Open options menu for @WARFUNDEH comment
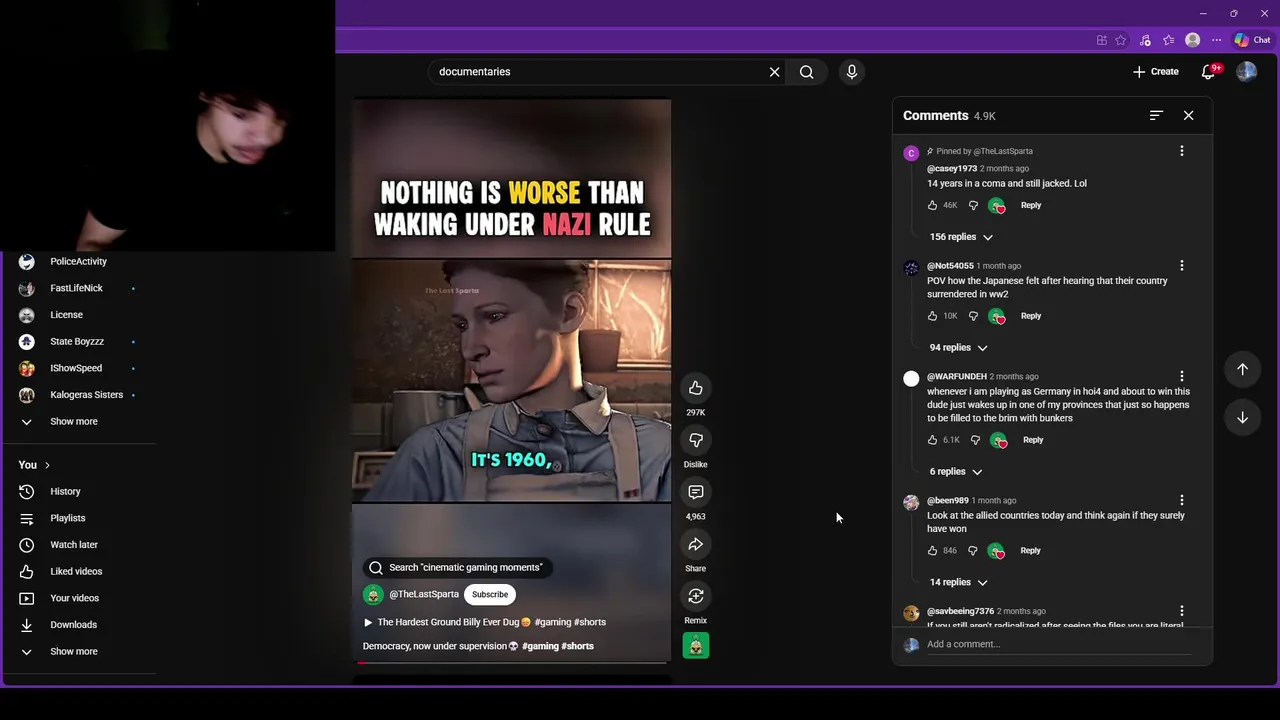This screenshot has width=1280, height=720. tap(1182, 377)
